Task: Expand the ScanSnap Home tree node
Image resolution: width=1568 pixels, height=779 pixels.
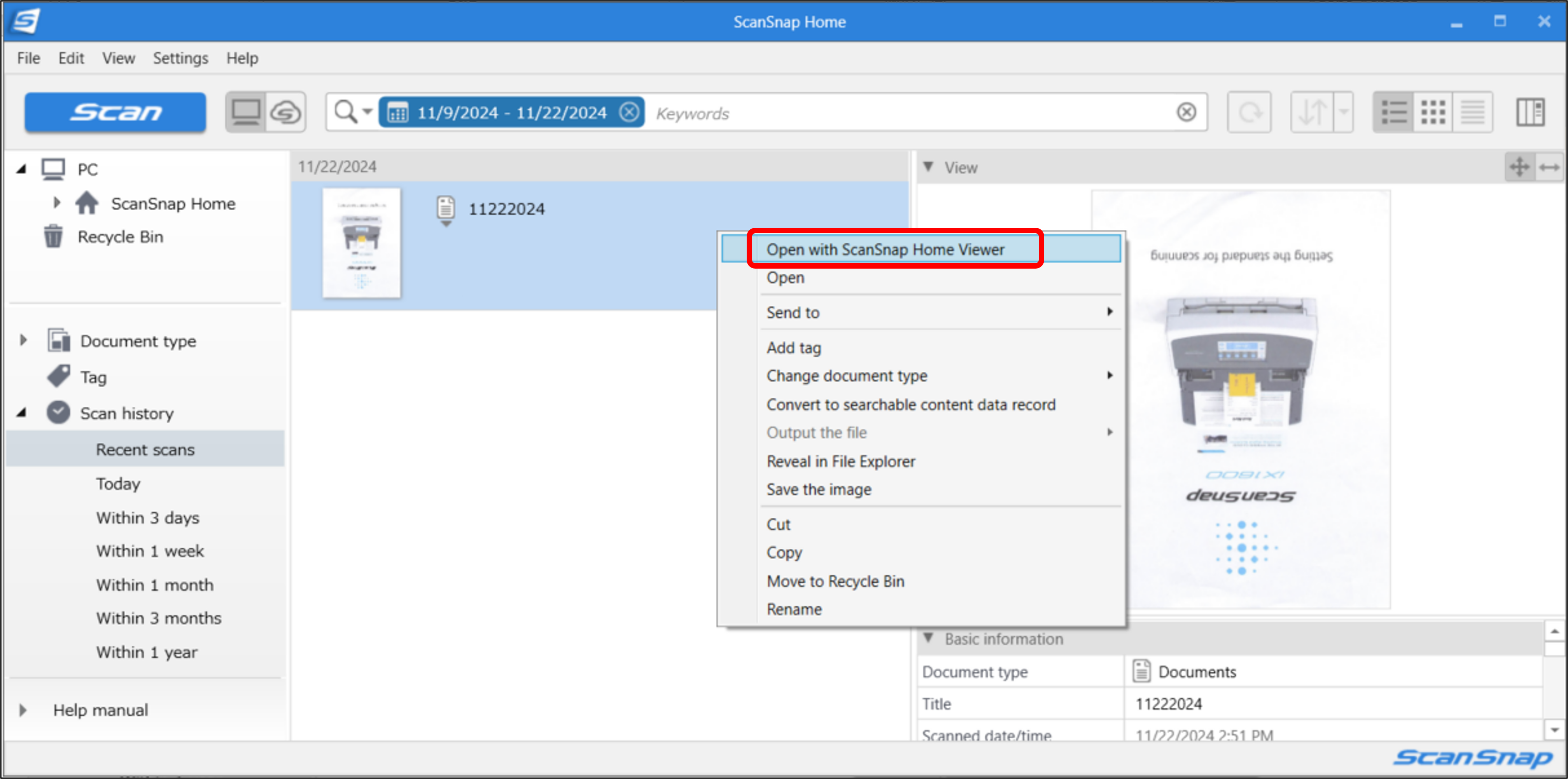Action: coord(56,203)
